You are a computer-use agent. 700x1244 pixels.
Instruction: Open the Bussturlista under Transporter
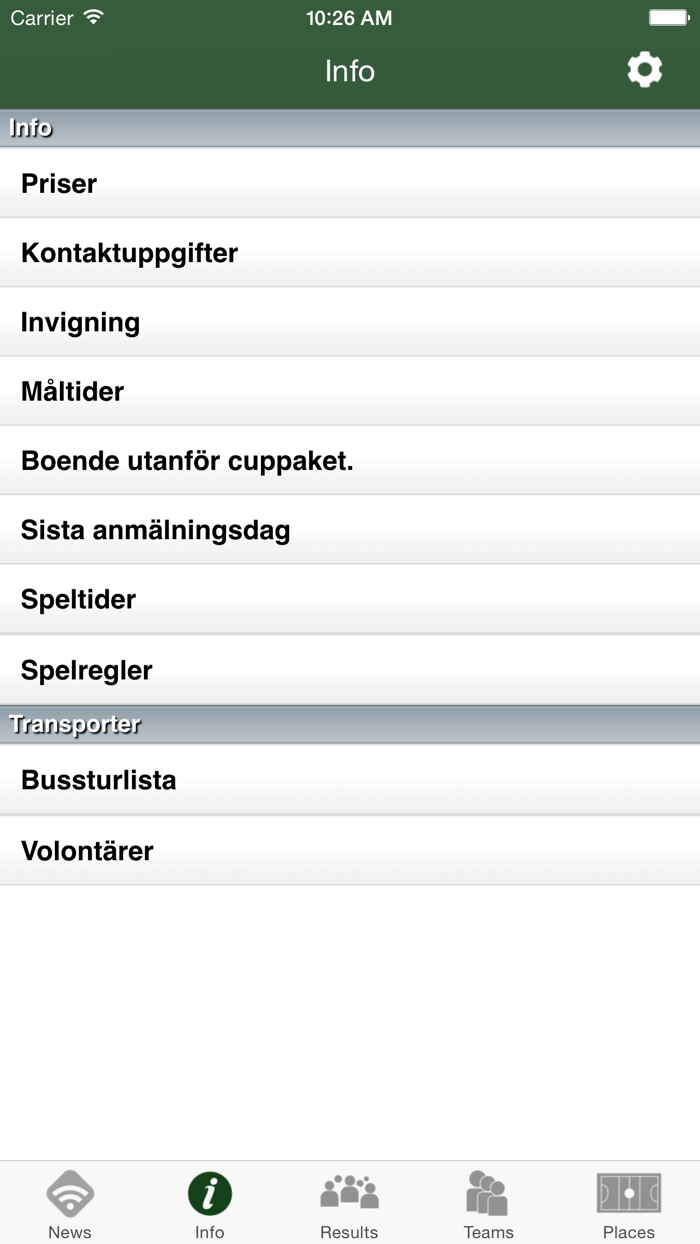350,780
